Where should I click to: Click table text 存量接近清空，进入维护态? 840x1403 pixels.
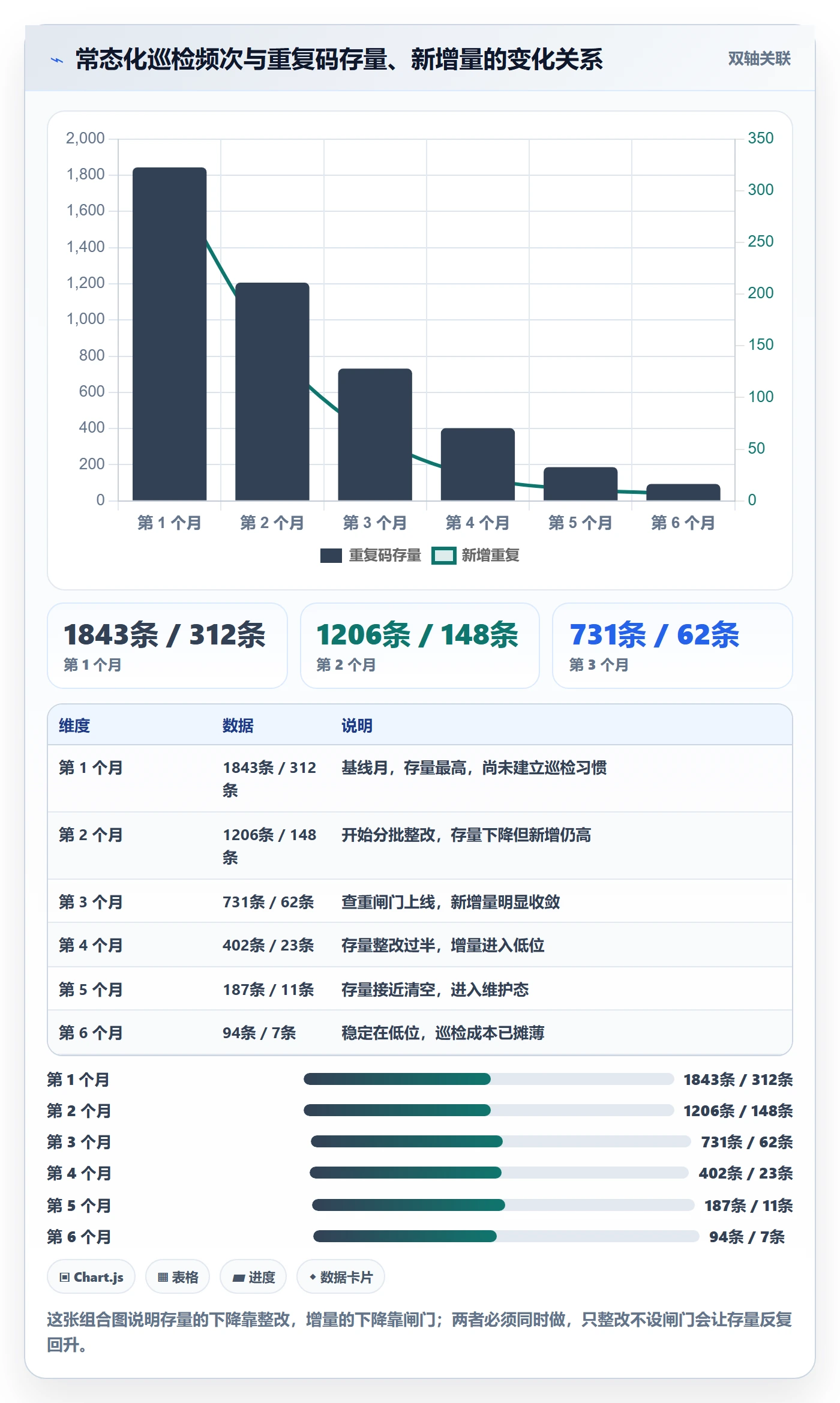coord(435,990)
